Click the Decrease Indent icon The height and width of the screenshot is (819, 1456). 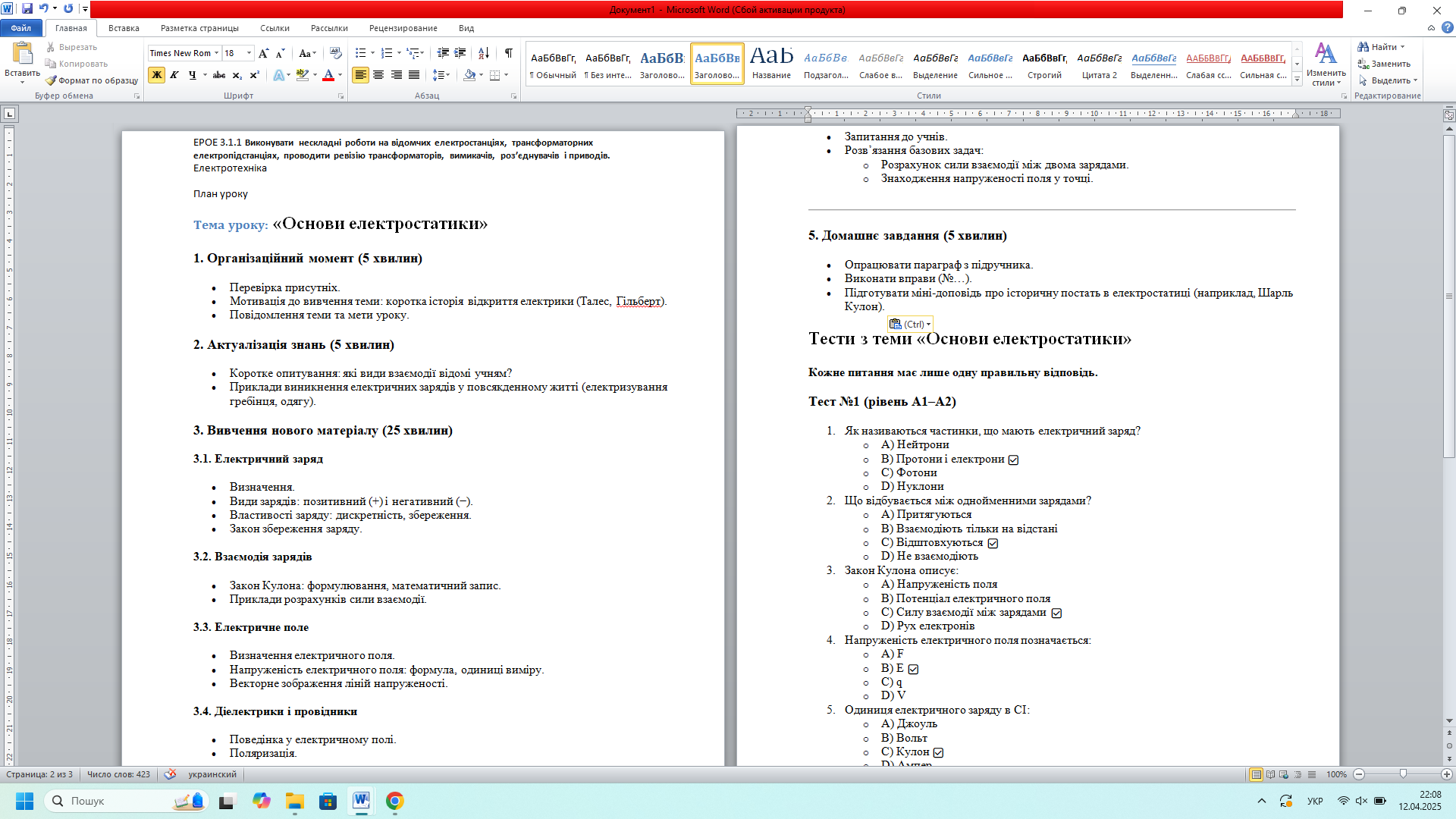click(x=443, y=53)
